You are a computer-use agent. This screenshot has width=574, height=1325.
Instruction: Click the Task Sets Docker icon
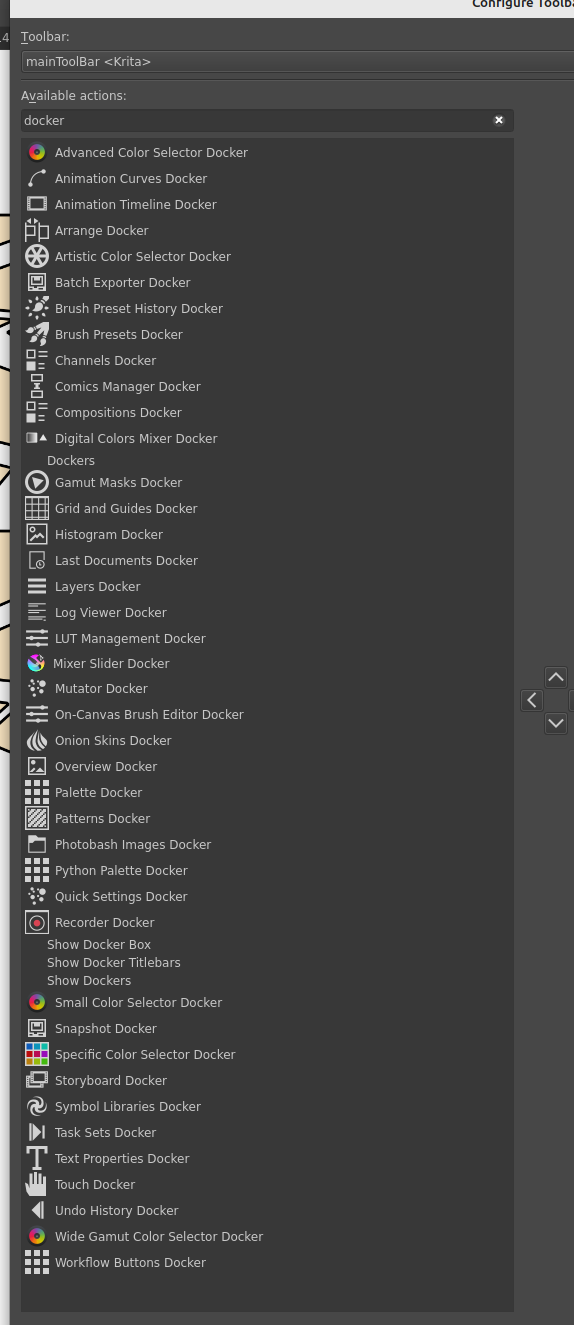(37, 1133)
